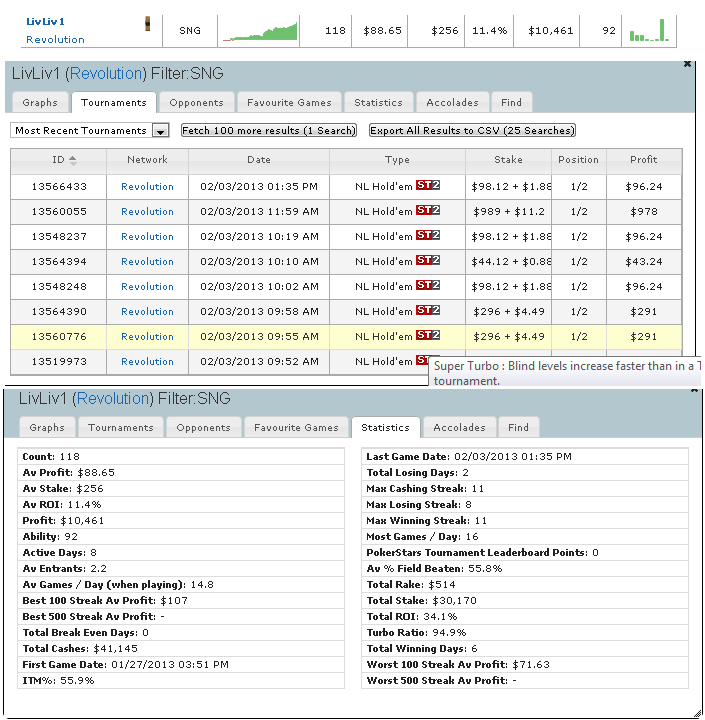The height and width of the screenshot is (720, 705).
Task: Click the green bar chart thumbnail
Action: coord(649,30)
